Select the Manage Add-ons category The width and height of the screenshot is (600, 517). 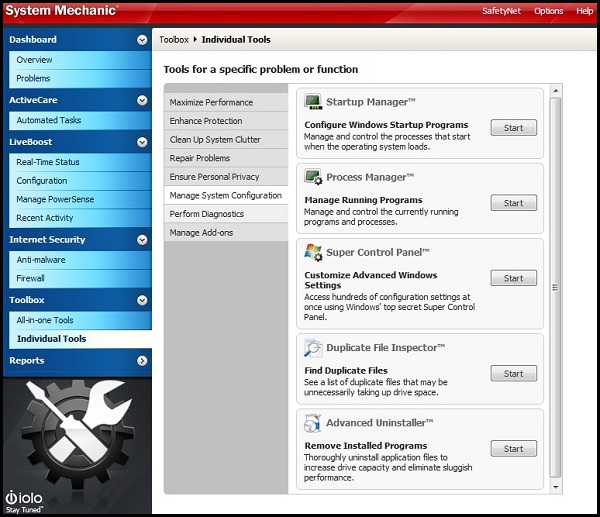click(x=226, y=233)
